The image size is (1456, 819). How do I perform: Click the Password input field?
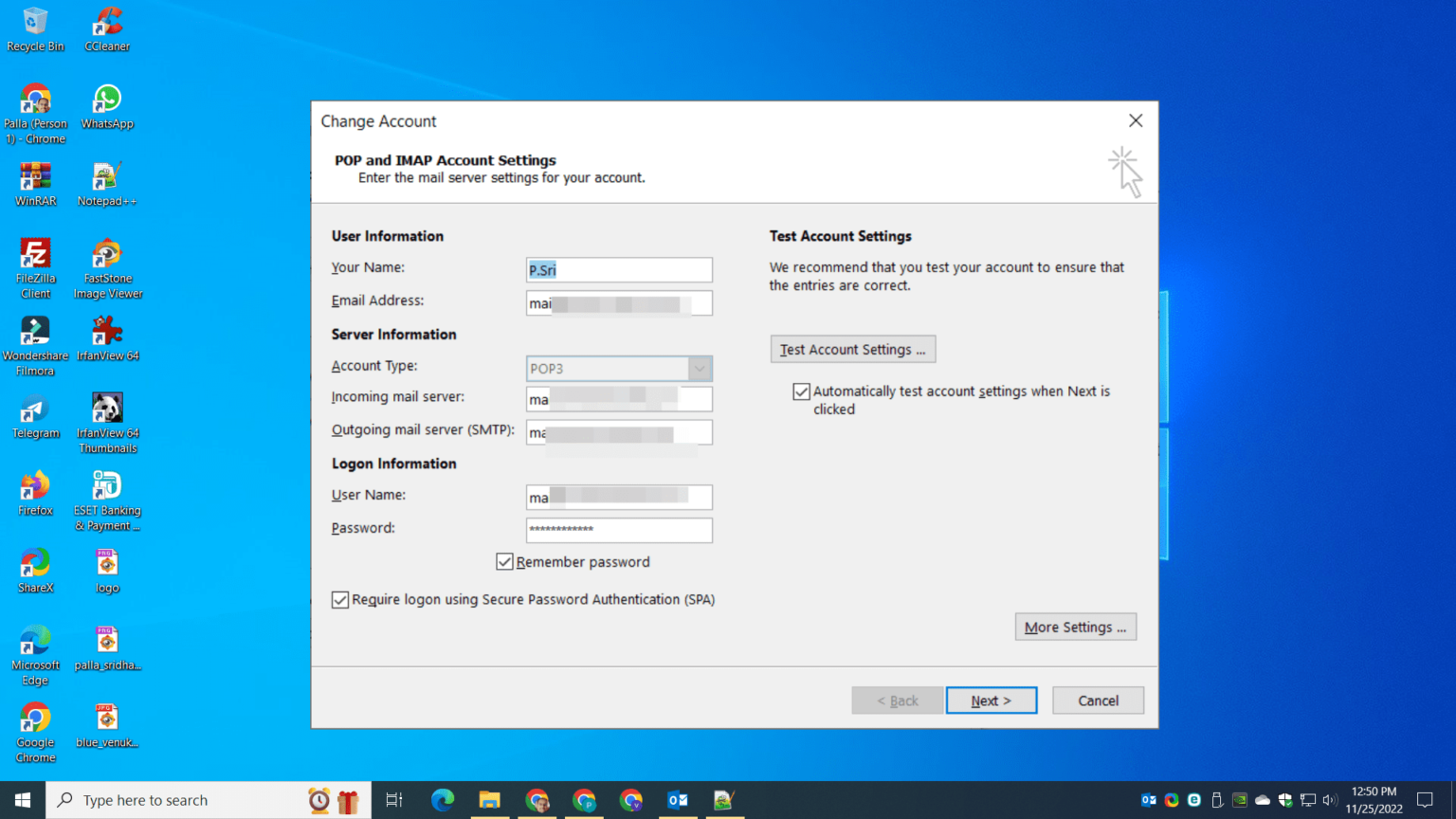[618, 530]
